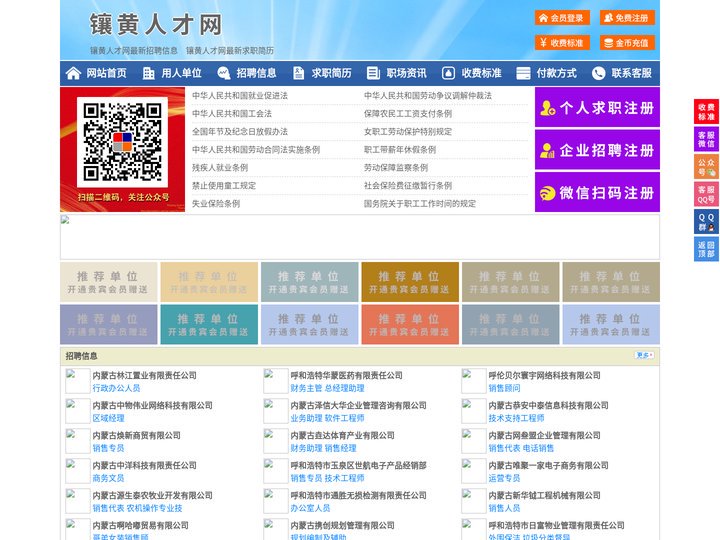Screen dimensions: 720x540
Task: Open company 内蒙古鑫达体育产业有限公司
Action: point(343,435)
